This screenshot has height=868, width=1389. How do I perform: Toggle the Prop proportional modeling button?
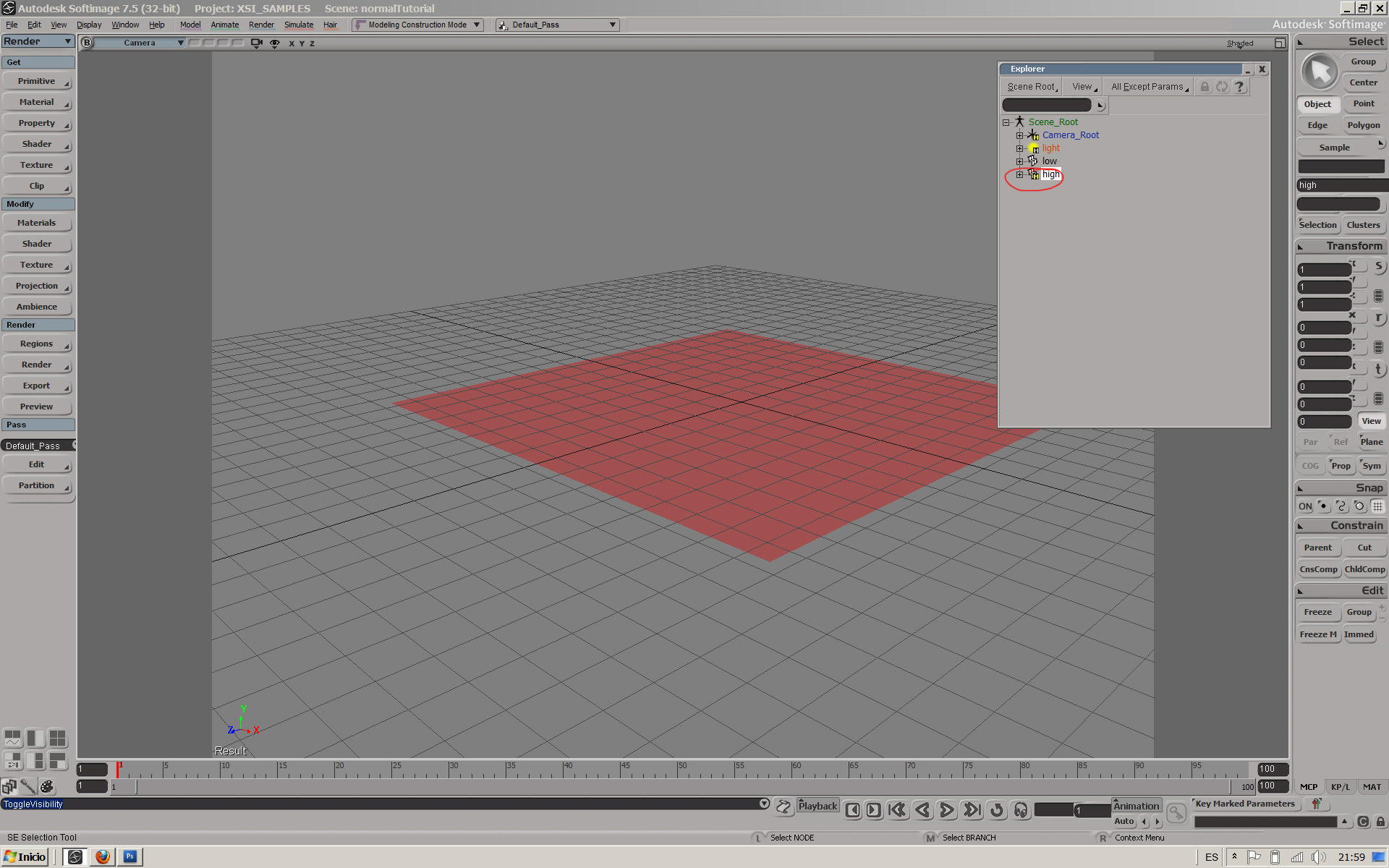[x=1341, y=466]
